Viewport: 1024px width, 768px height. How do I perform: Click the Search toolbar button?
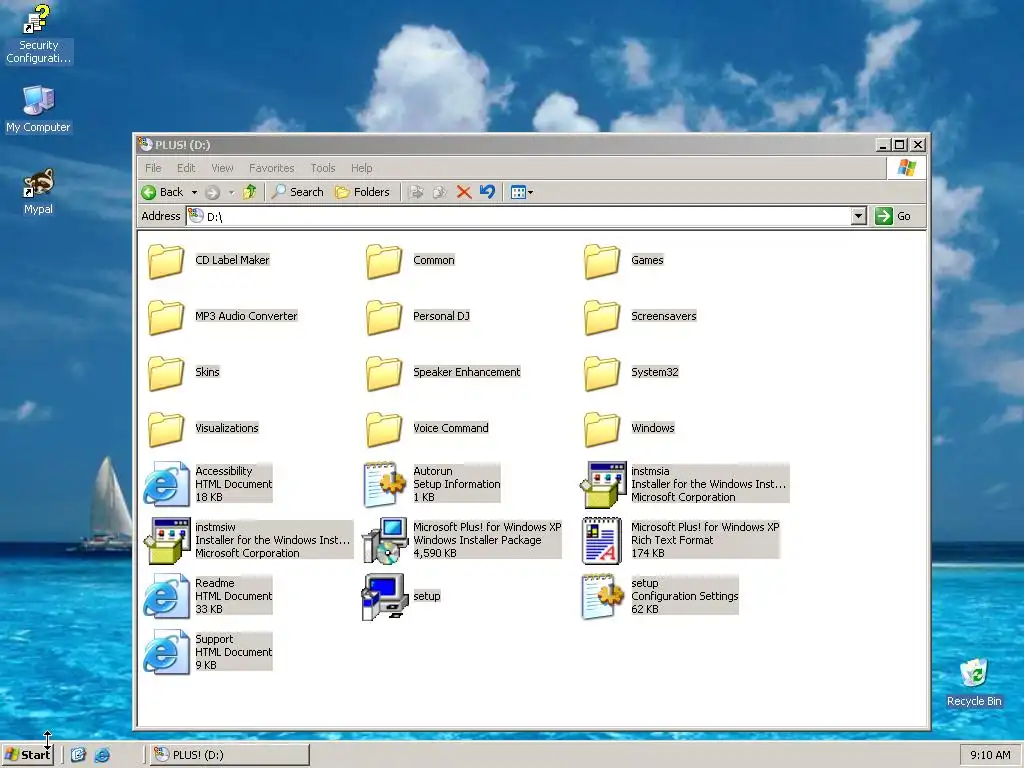click(298, 192)
